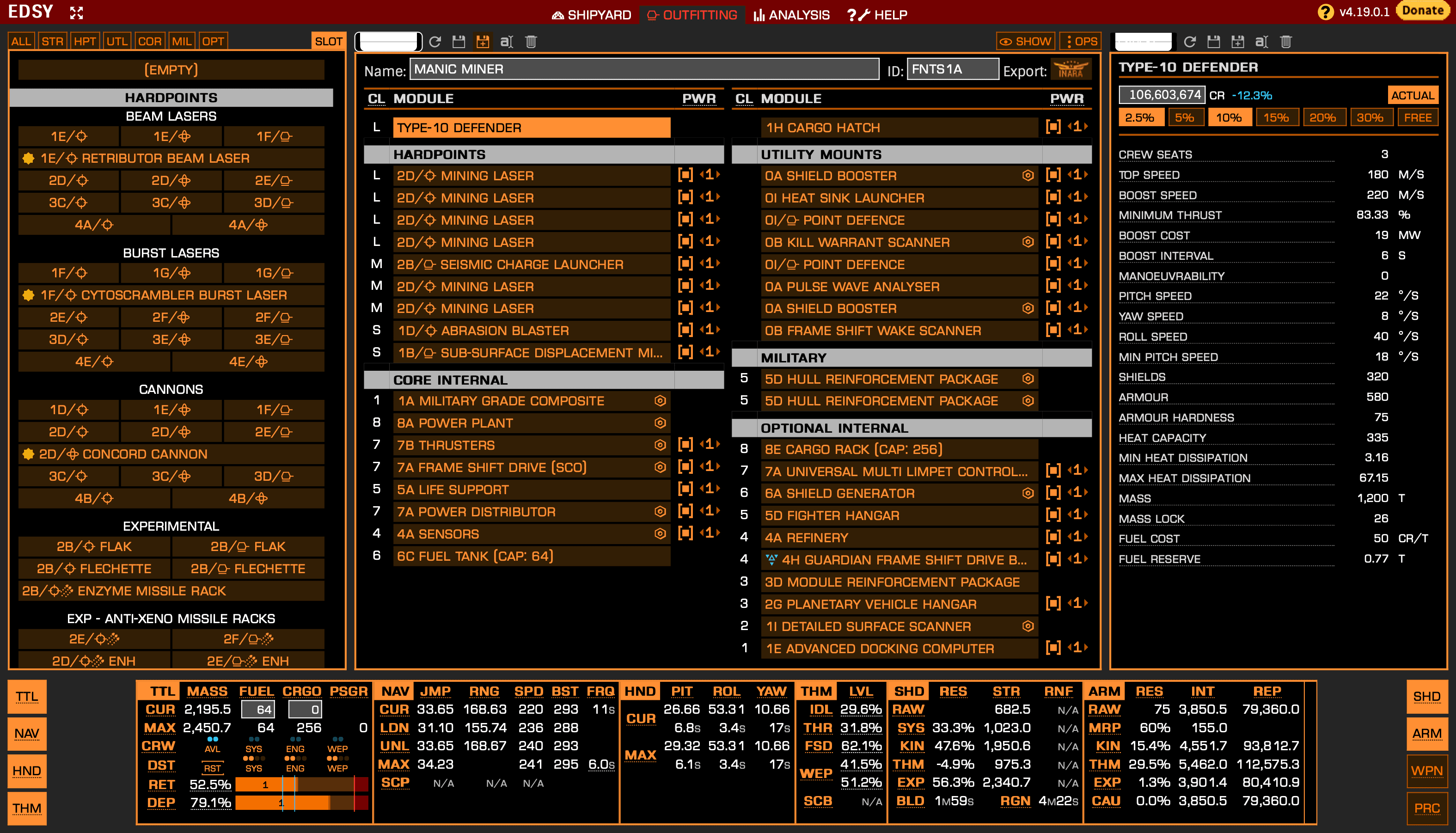The width and height of the screenshot is (1456, 833).
Task: Click the delete build trash icon
Action: coord(531,41)
